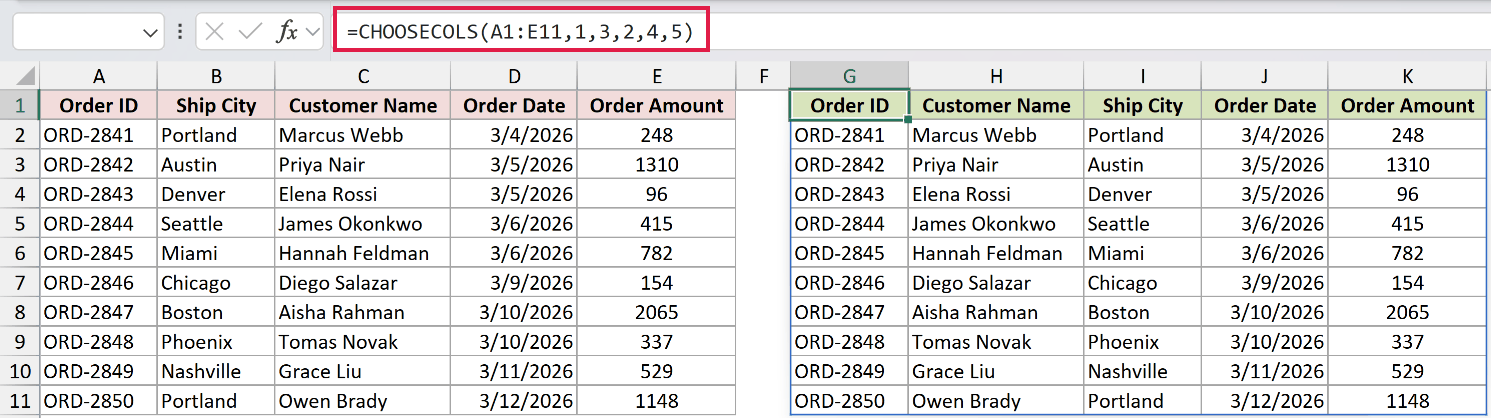The image size is (1491, 418).
Task: Click the Order Amount header cell in column K
Action: (1408, 105)
